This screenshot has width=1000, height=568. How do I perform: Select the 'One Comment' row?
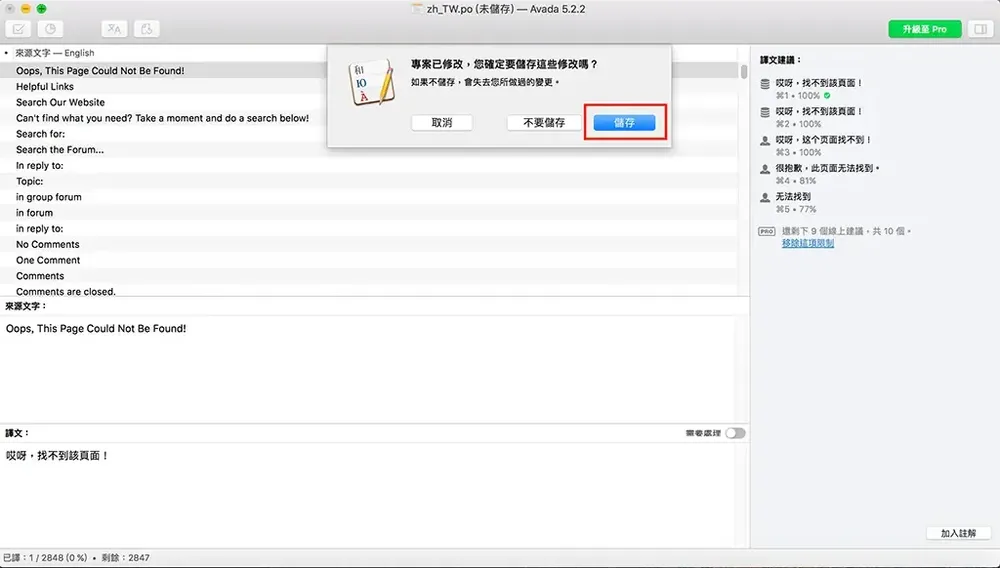point(369,260)
